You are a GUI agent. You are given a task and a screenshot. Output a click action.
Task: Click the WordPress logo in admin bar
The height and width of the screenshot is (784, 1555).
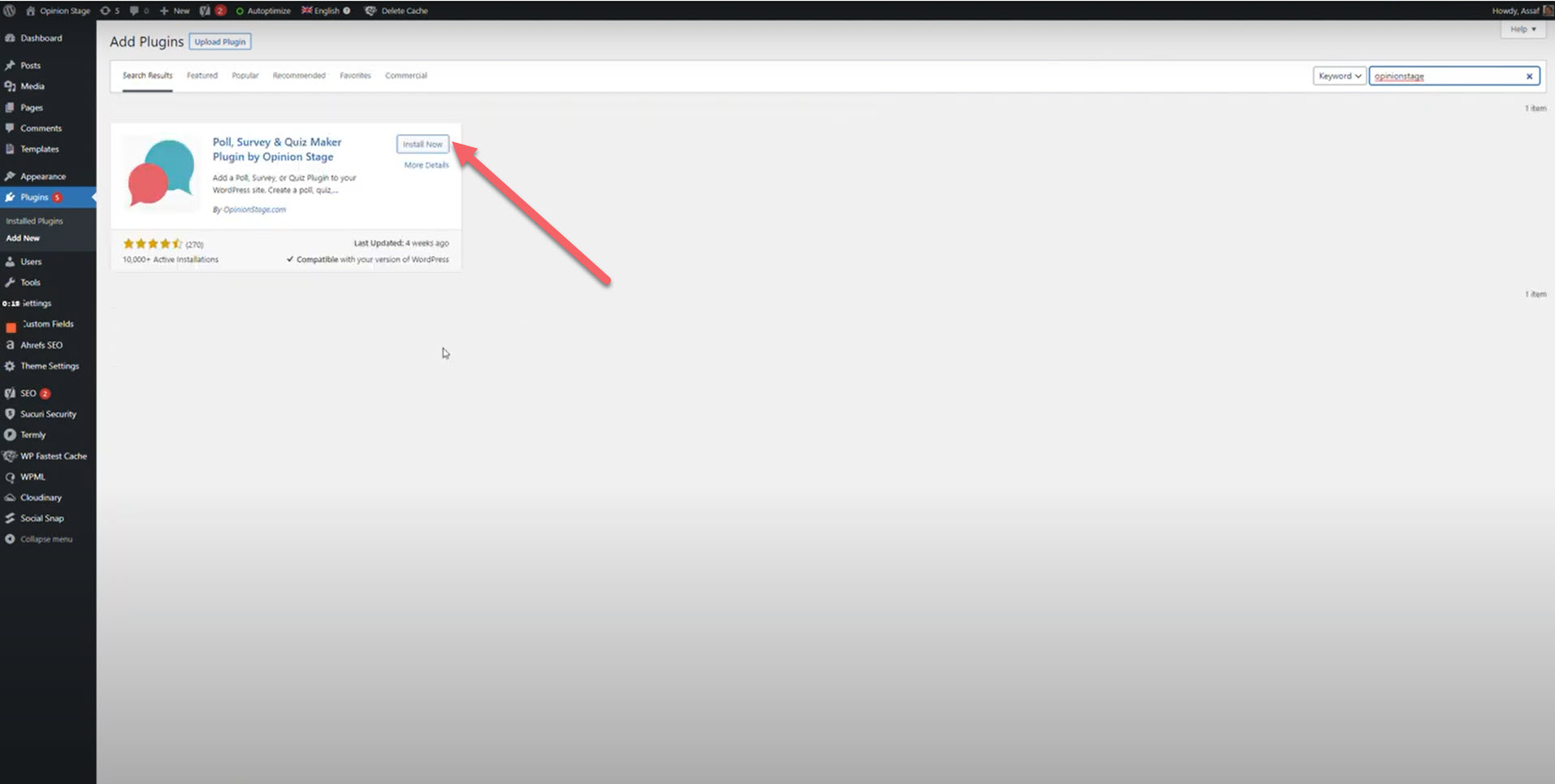[10, 11]
